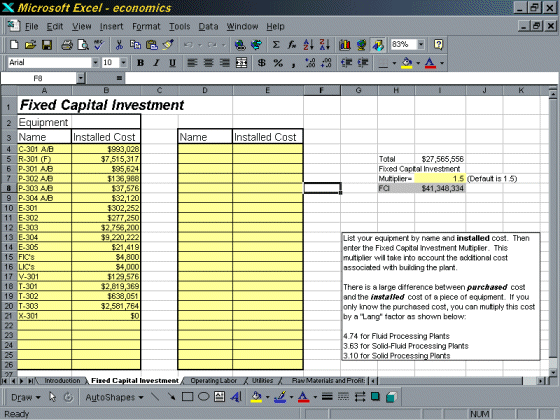
Task: Open the 83% zoom dropdown
Action: pyautogui.click(x=421, y=44)
